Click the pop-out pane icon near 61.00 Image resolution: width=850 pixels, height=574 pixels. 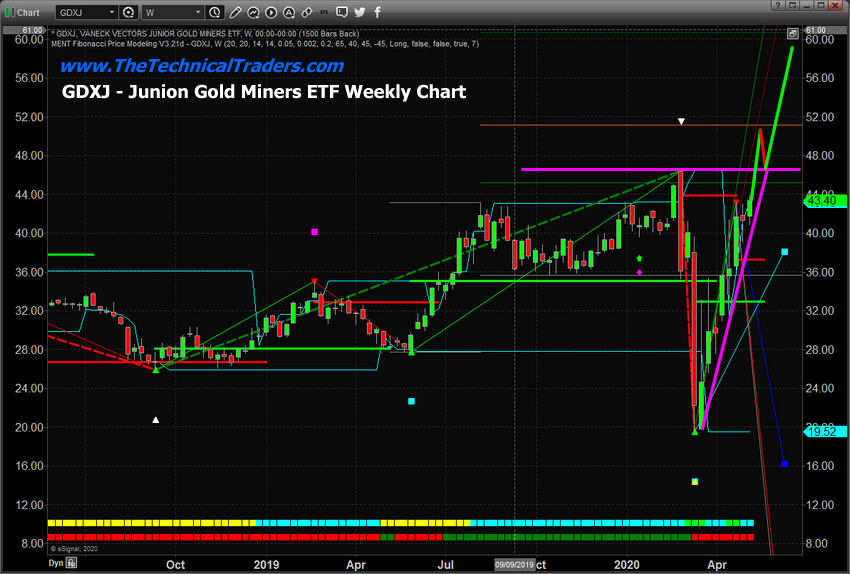[x=793, y=34]
